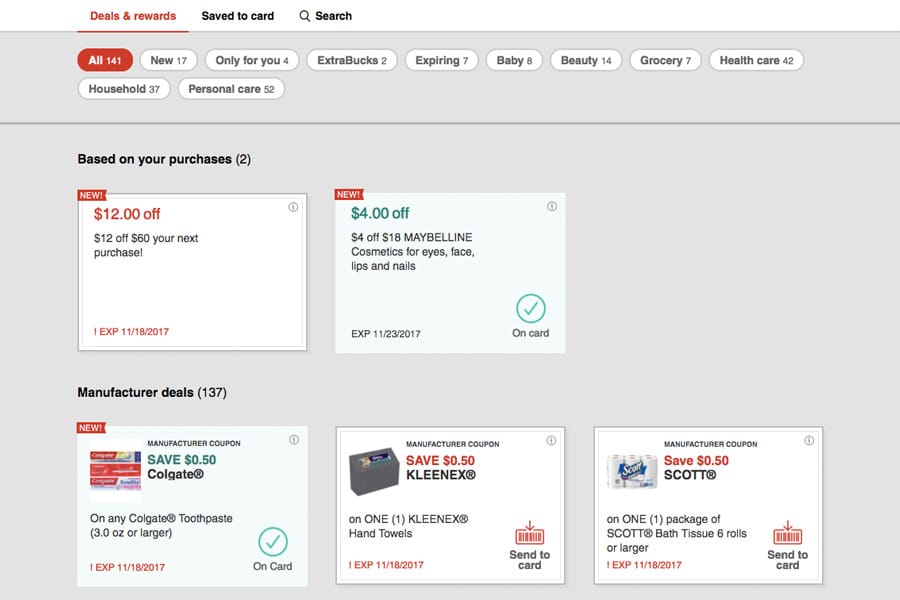Filter by Baby 8 category
Image resolution: width=900 pixels, height=600 pixels.
pos(514,60)
